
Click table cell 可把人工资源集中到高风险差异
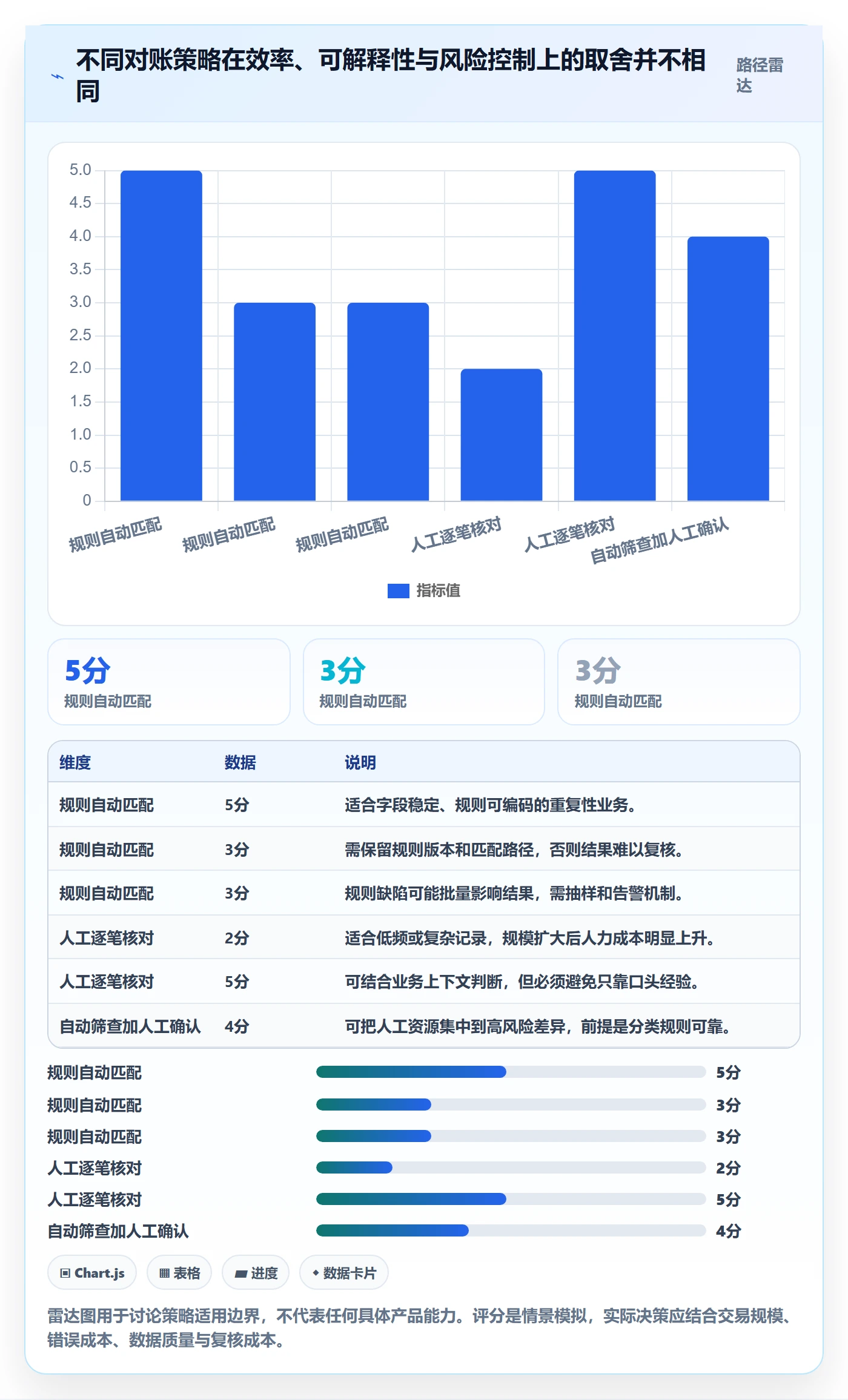[538, 1026]
